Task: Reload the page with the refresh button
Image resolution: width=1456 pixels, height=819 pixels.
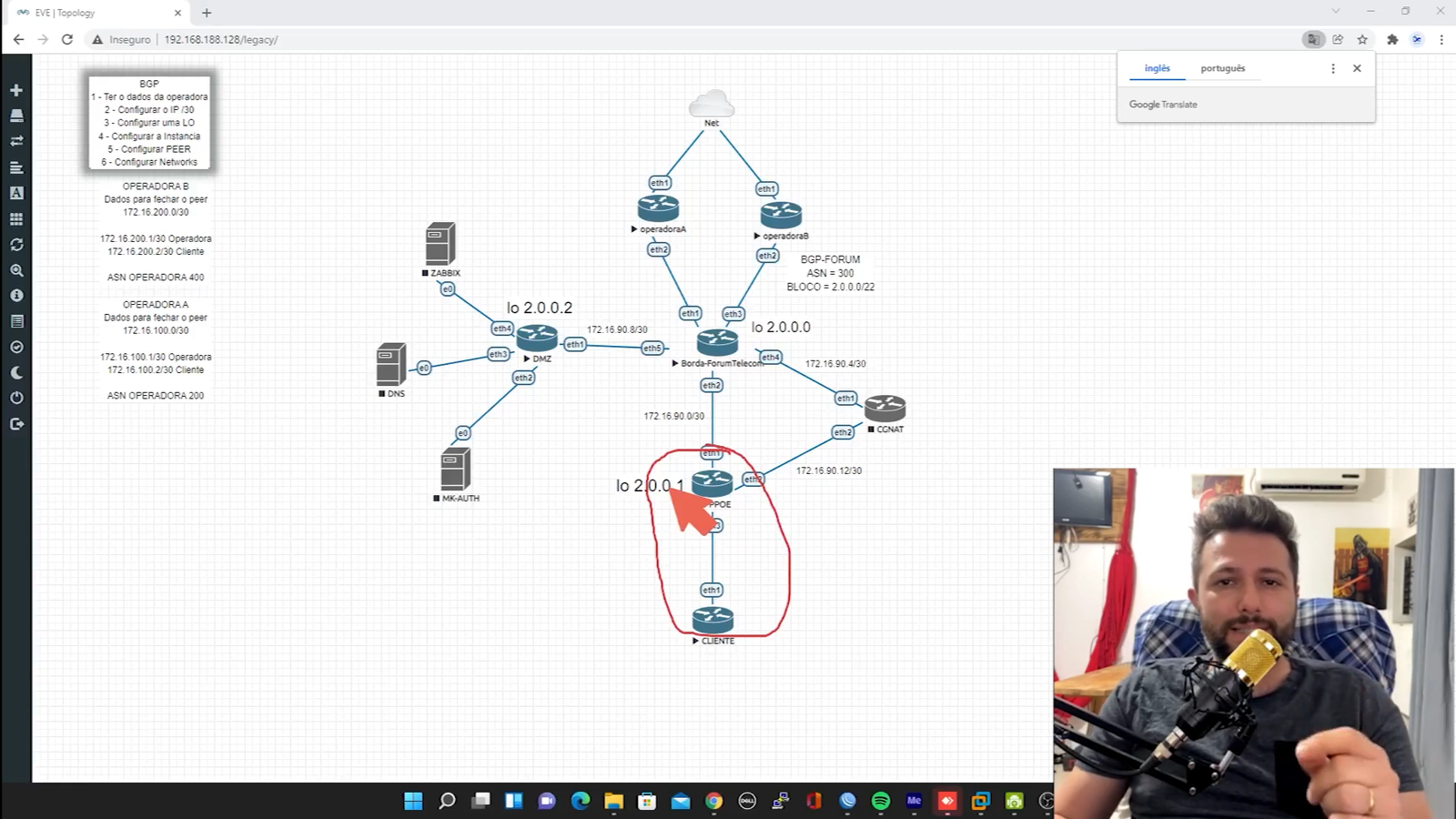Action: [x=67, y=39]
